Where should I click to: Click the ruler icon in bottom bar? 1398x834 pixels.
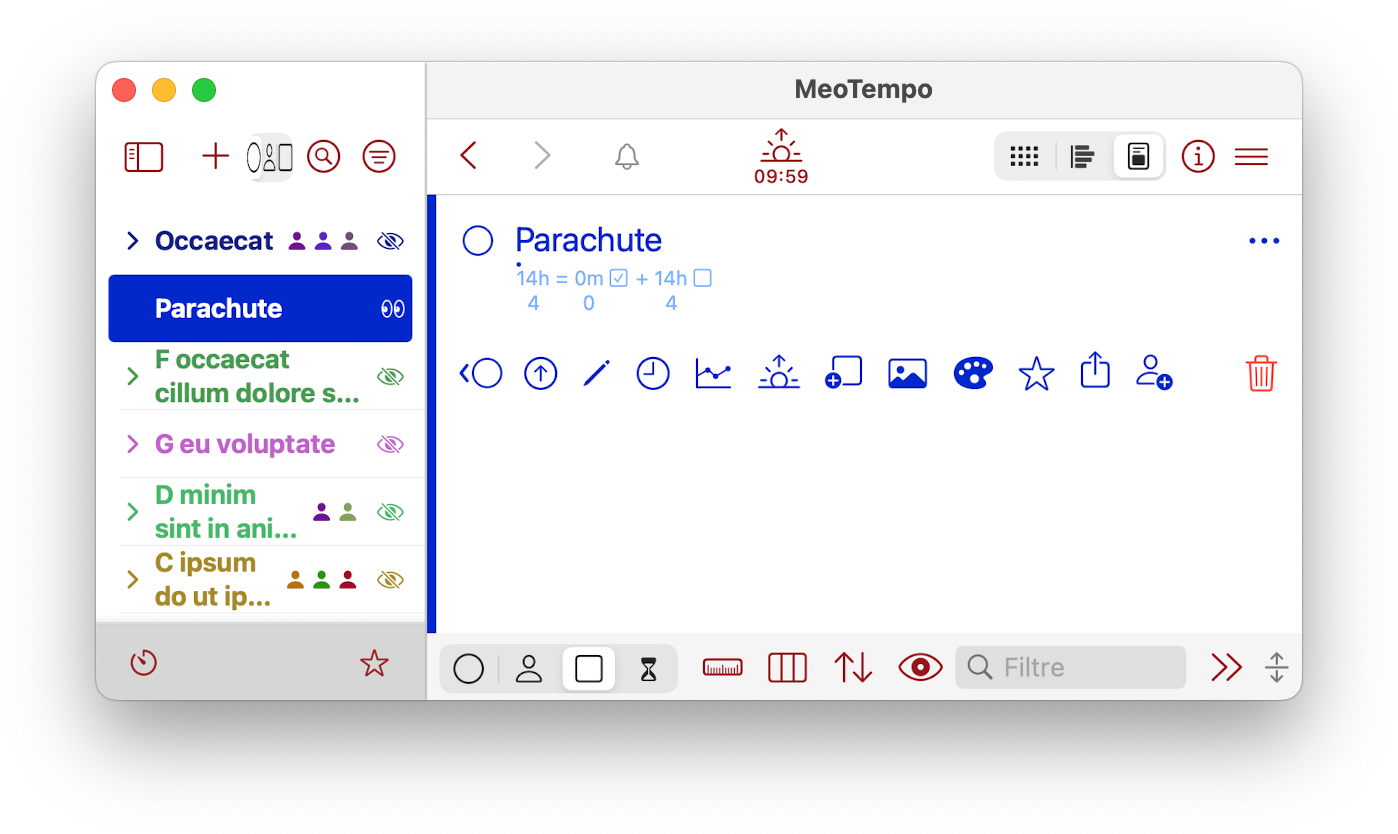723,668
